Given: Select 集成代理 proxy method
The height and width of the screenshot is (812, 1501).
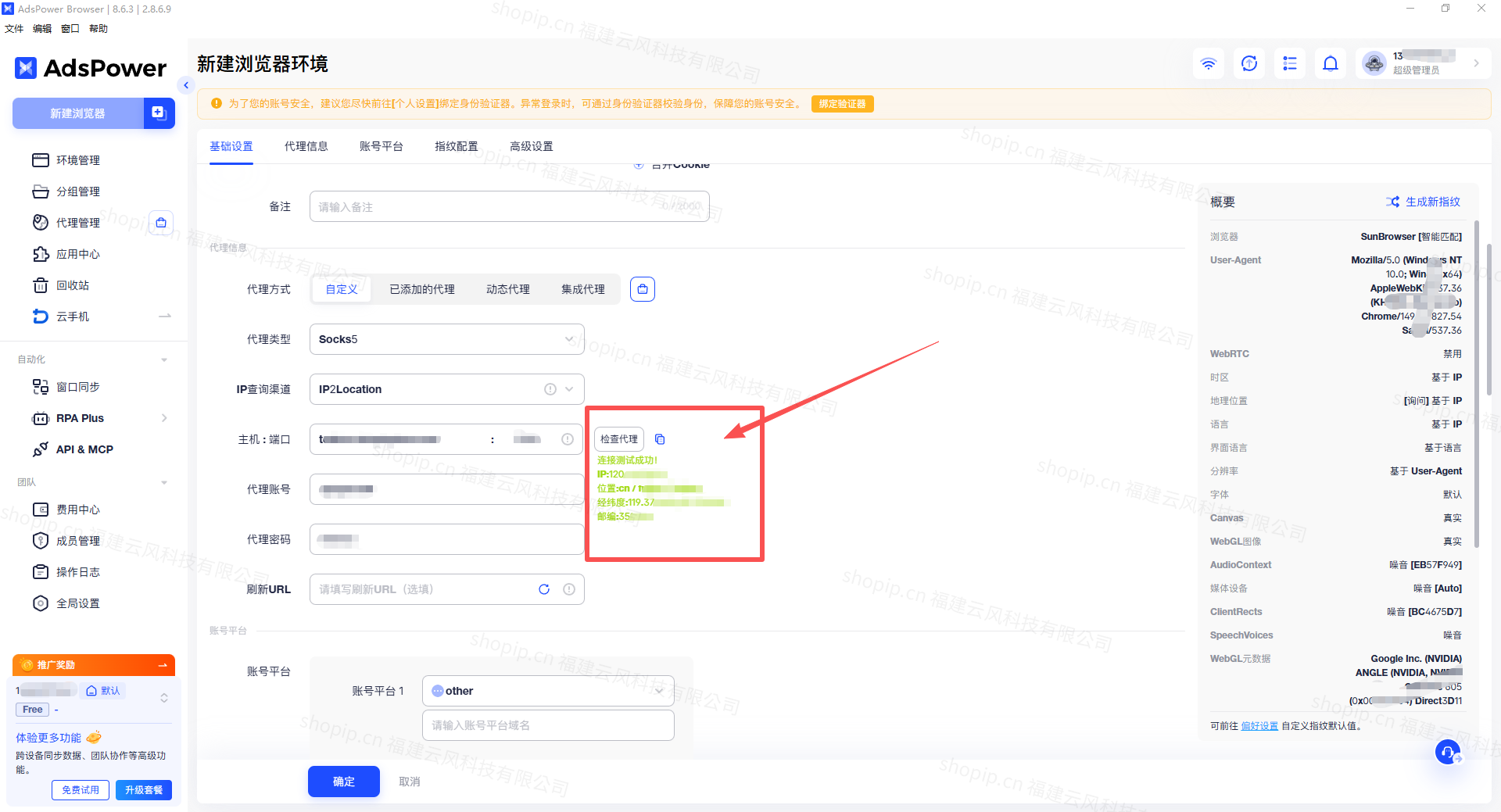Looking at the screenshot, I should pyautogui.click(x=583, y=289).
